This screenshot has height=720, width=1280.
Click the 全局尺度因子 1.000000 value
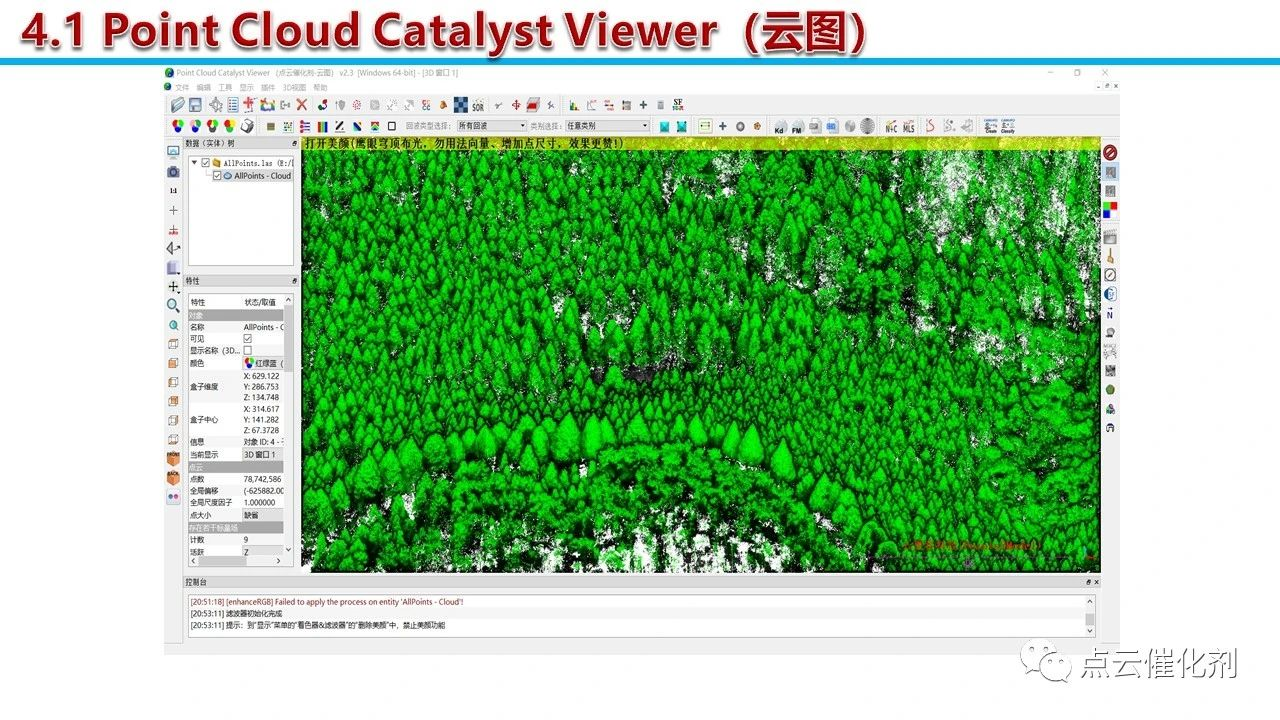[x=259, y=503]
